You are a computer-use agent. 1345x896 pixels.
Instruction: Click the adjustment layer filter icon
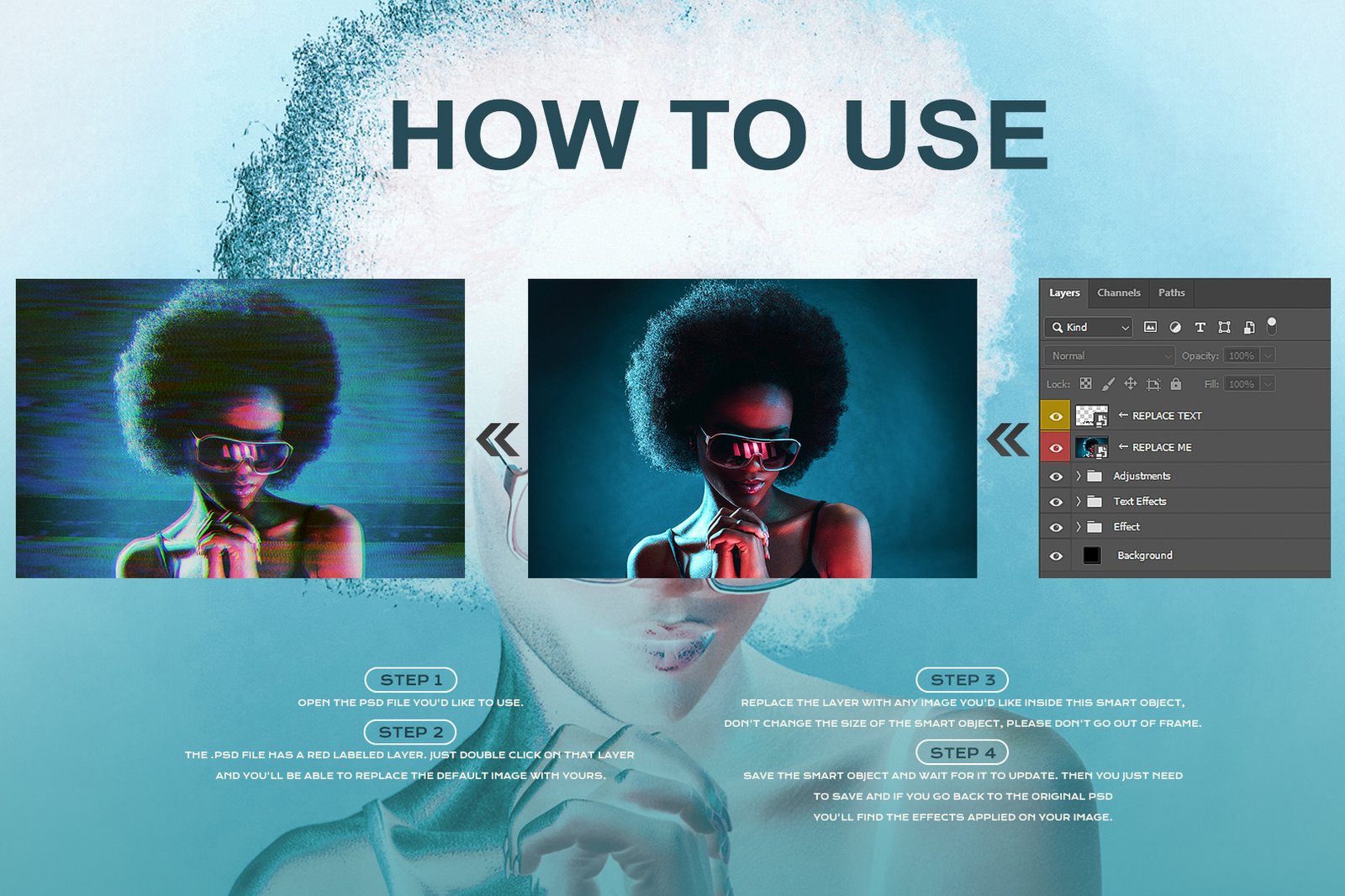point(1175,327)
